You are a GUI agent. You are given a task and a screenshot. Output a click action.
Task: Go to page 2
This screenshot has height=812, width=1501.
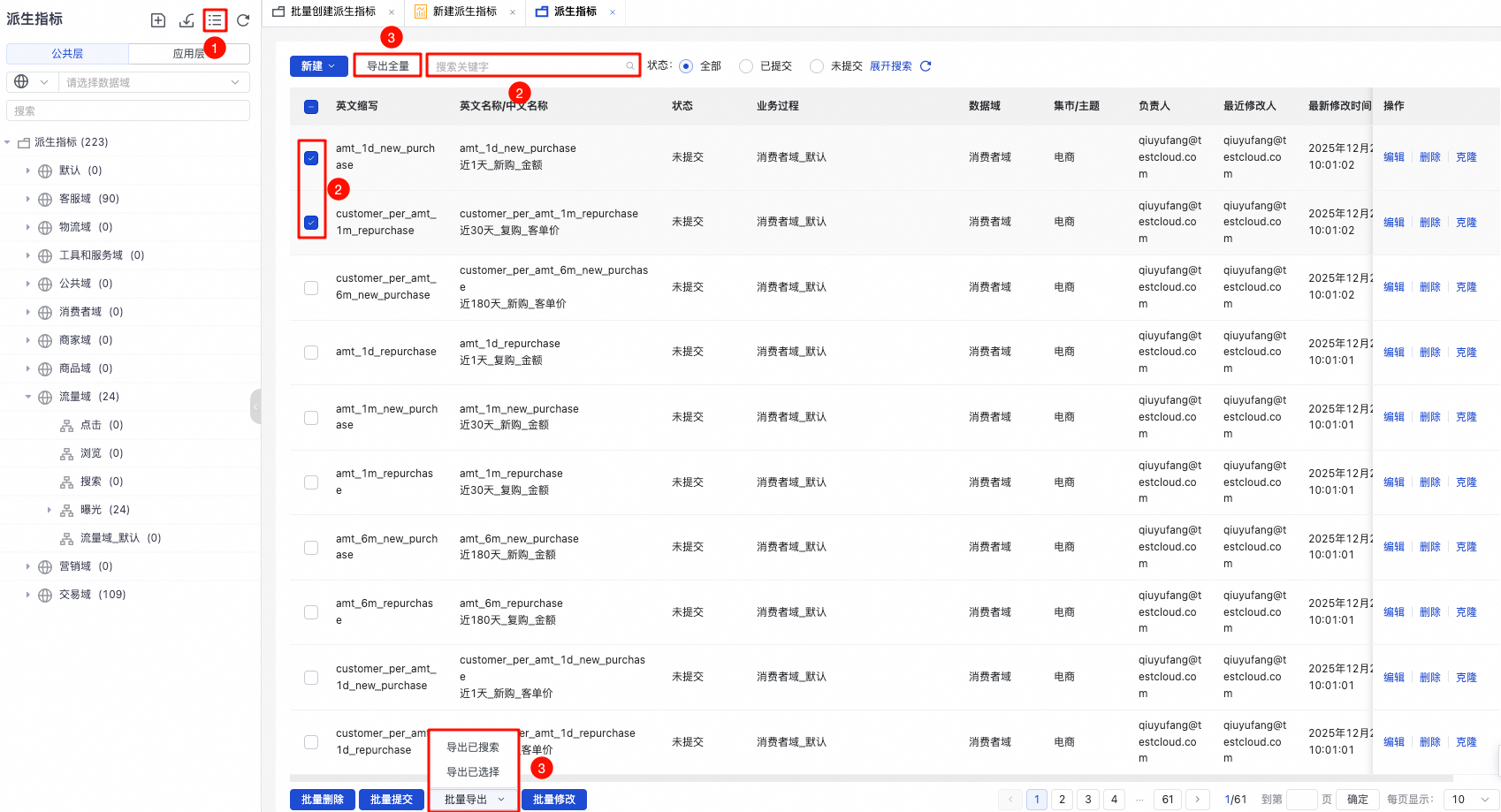click(x=1063, y=800)
